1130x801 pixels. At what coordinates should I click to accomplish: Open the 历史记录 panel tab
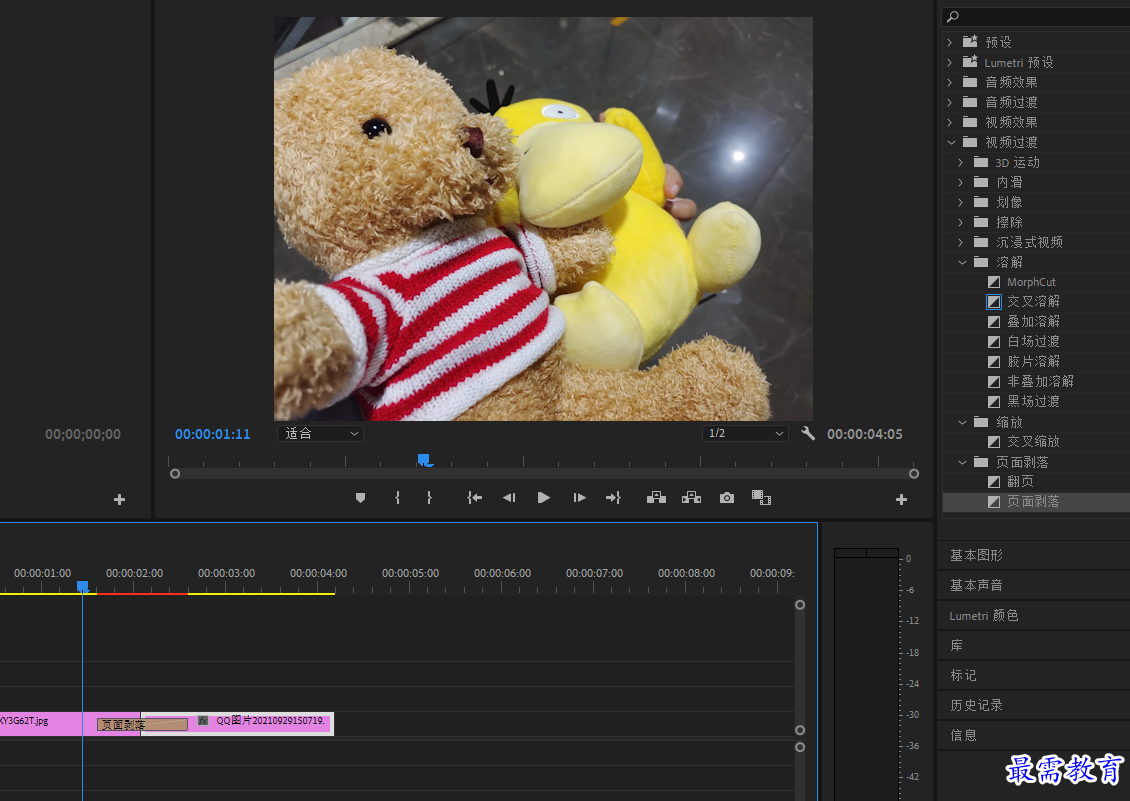pyautogui.click(x=976, y=705)
